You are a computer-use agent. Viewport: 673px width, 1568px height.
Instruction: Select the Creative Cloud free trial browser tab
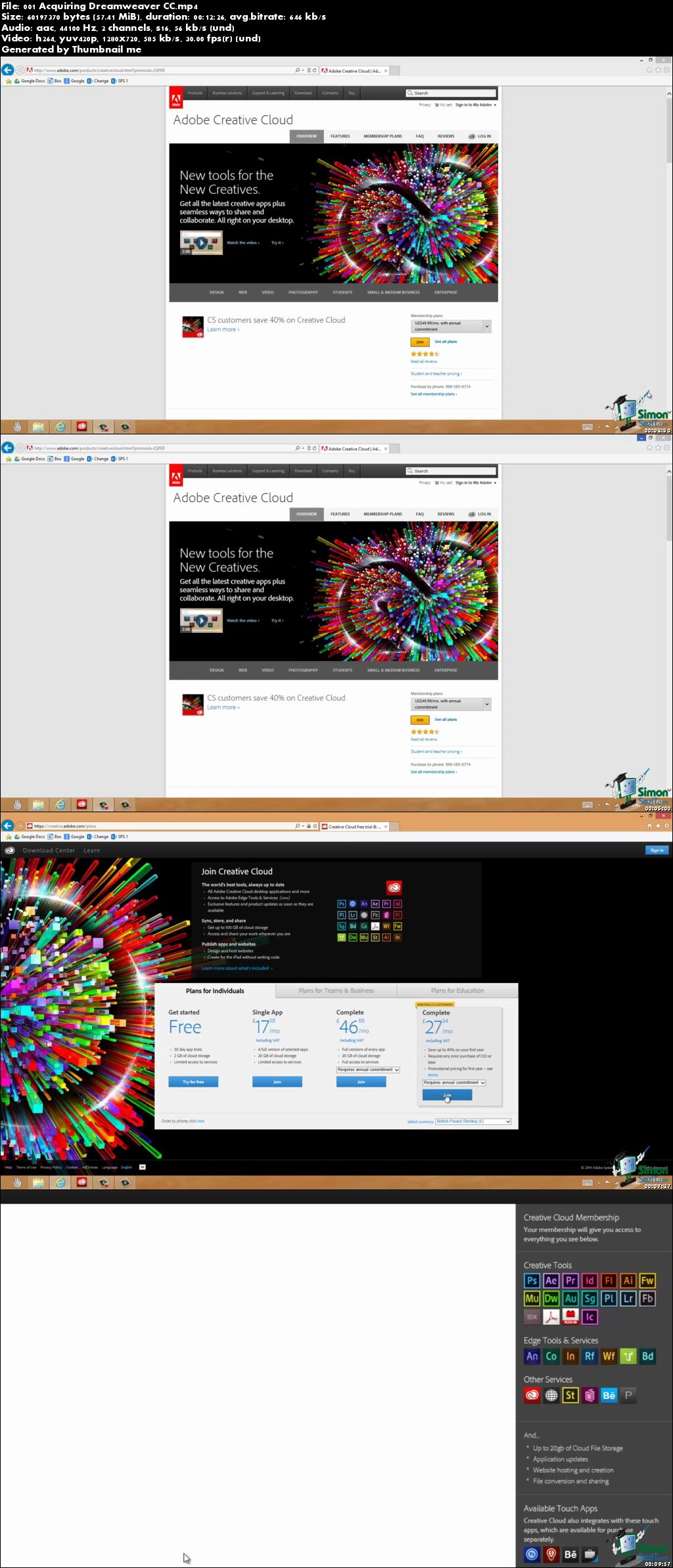(x=354, y=827)
